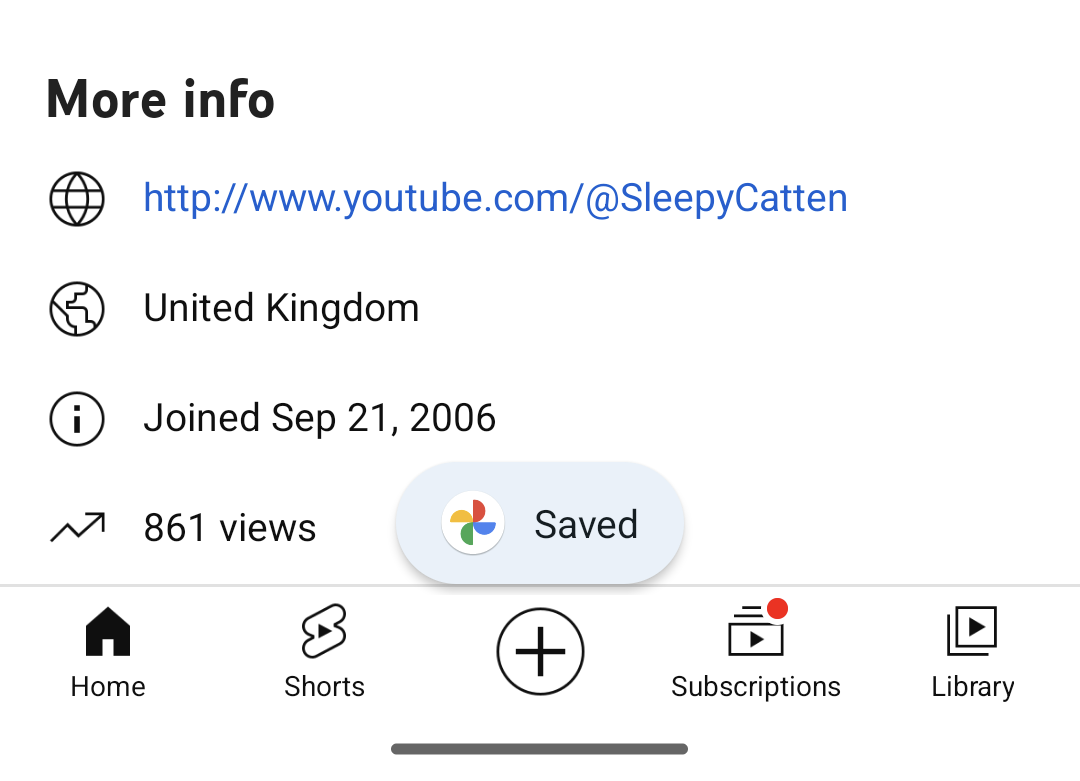This screenshot has height=781, width=1080.
Task: Open the Shorts icon
Action: click(x=324, y=632)
